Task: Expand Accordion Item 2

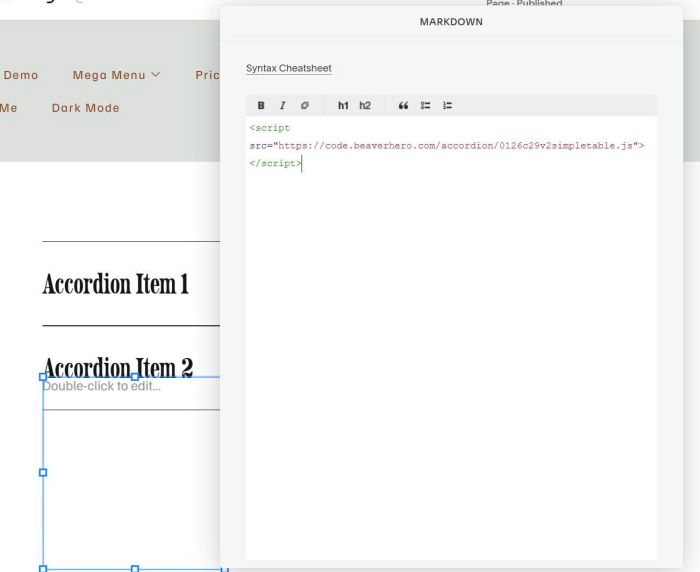Action: (117, 366)
